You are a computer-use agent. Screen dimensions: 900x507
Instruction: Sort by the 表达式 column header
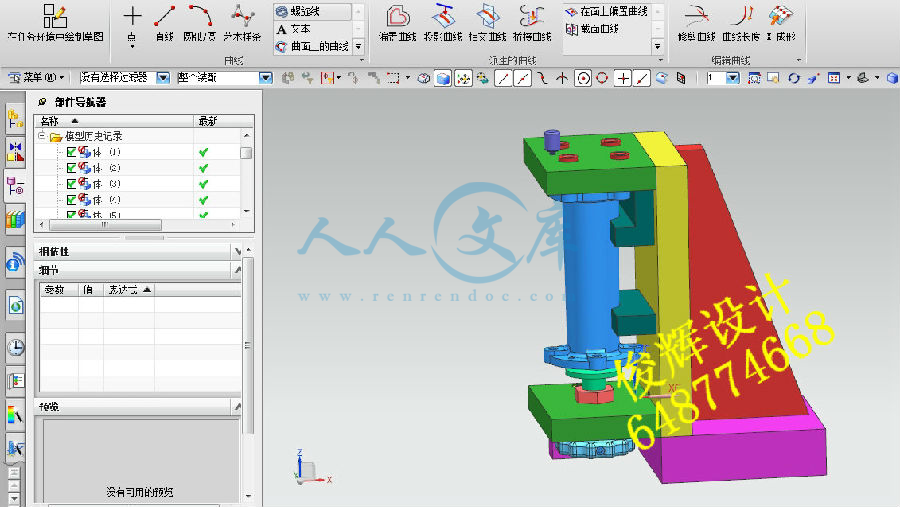pyautogui.click(x=129, y=290)
